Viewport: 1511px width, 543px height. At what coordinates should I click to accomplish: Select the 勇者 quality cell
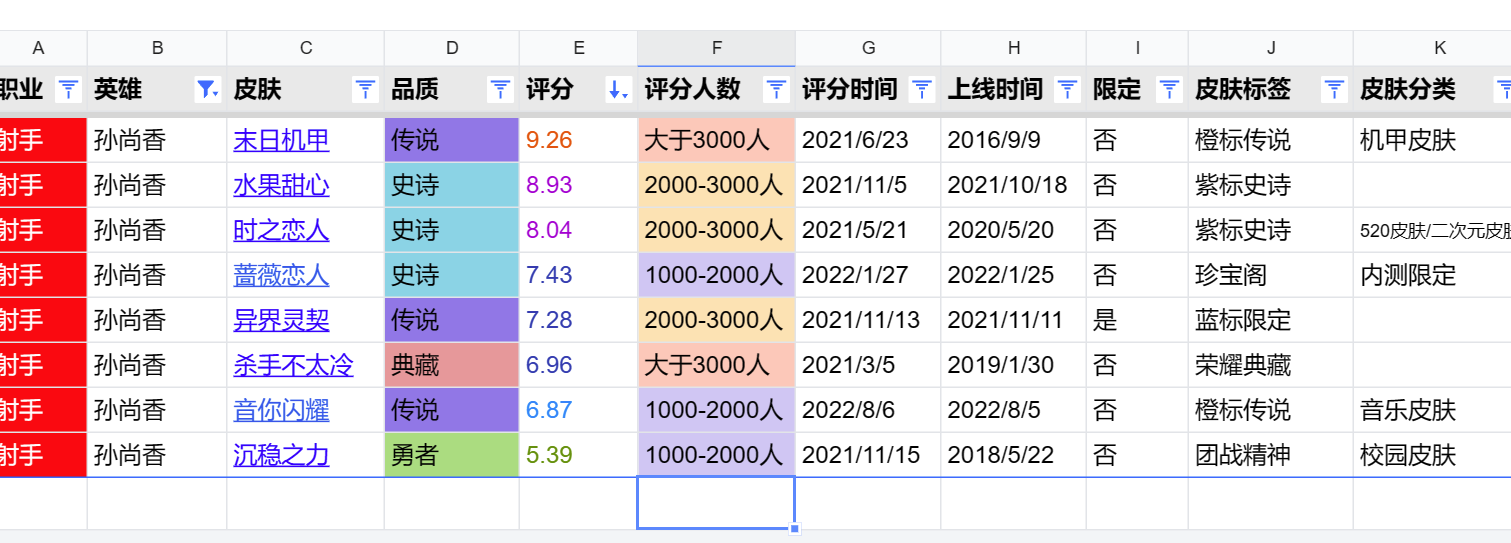[452, 455]
